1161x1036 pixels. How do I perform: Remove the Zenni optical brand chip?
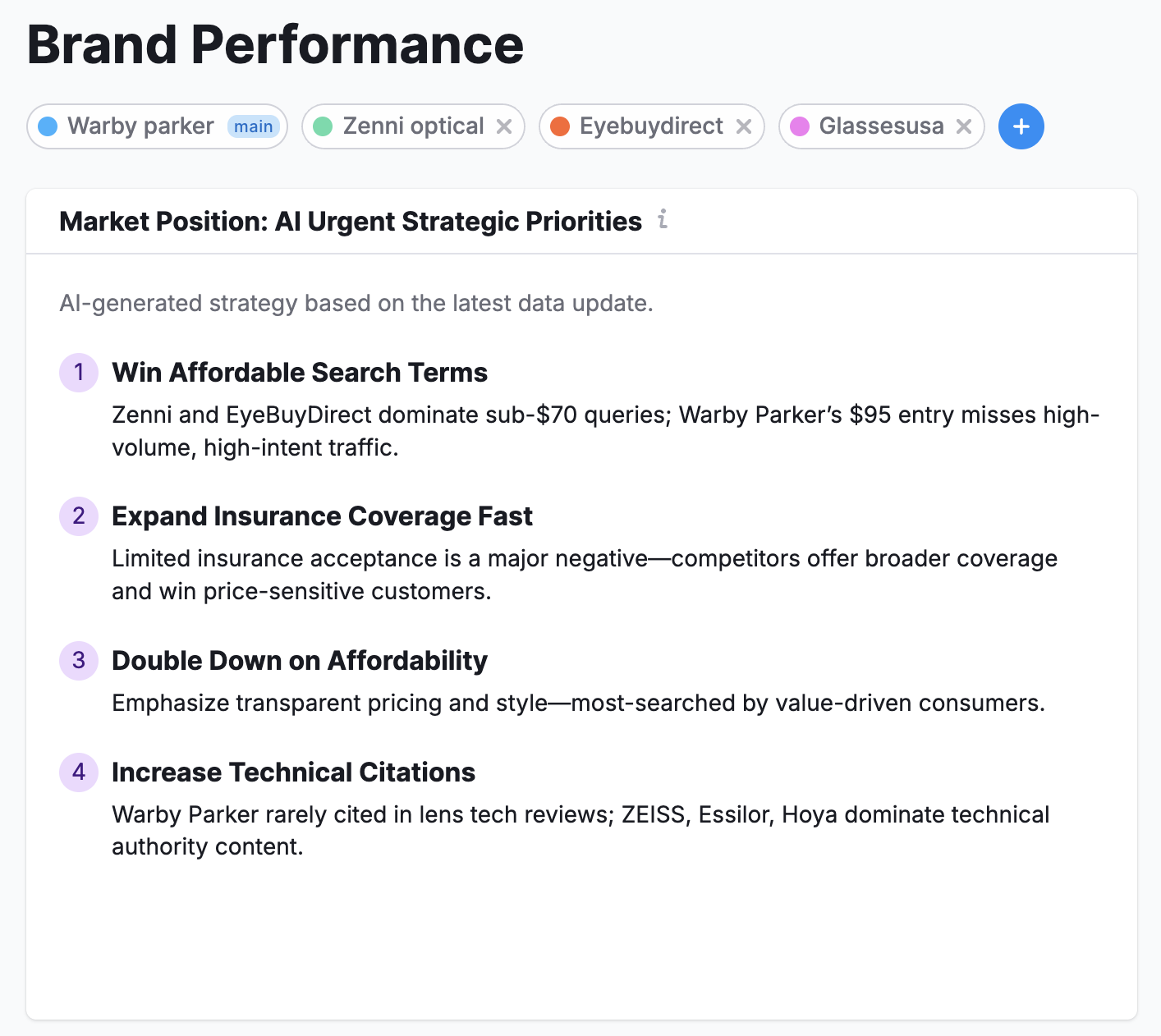pos(504,126)
